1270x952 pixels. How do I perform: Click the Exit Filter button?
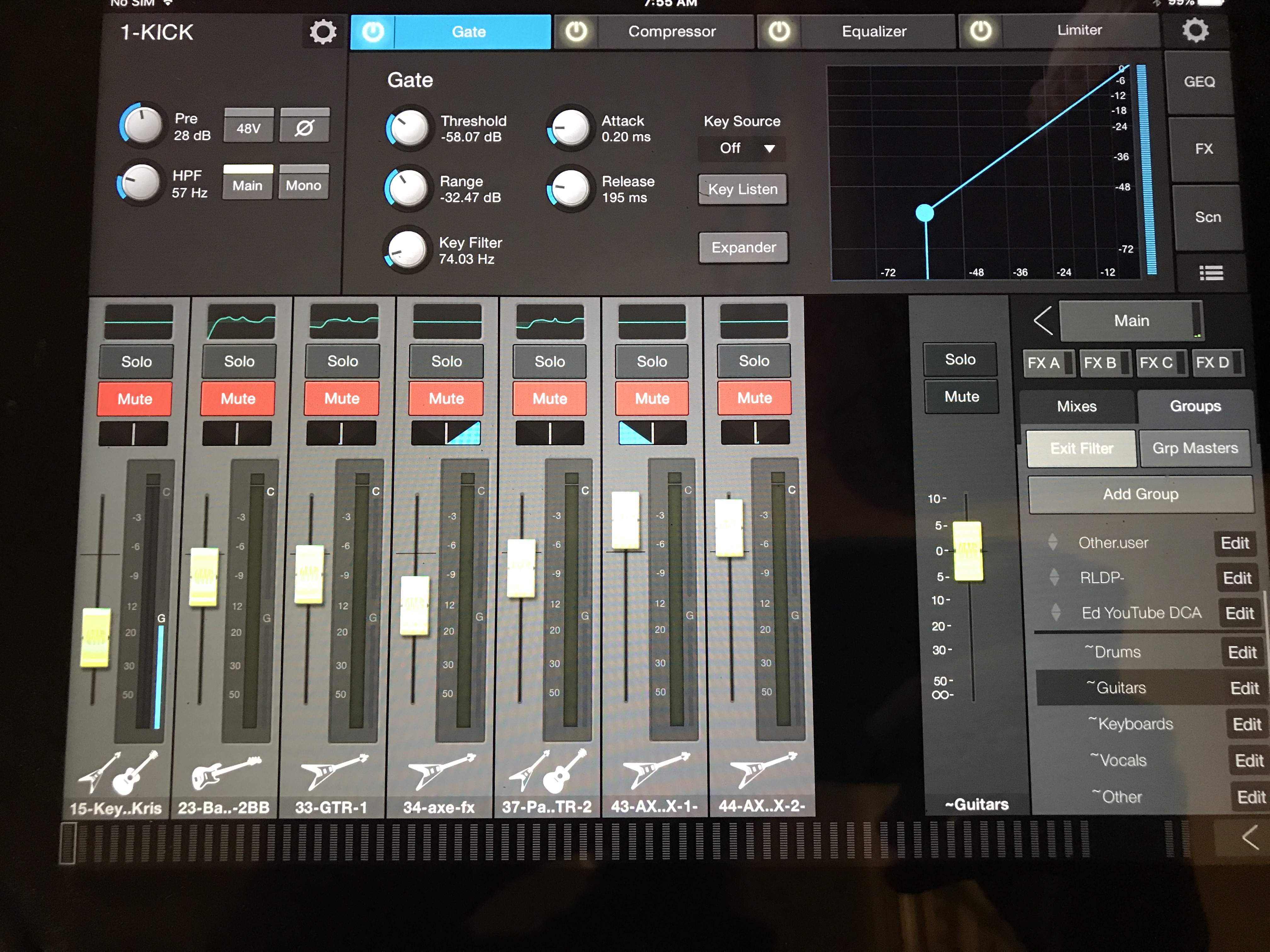[1082, 448]
